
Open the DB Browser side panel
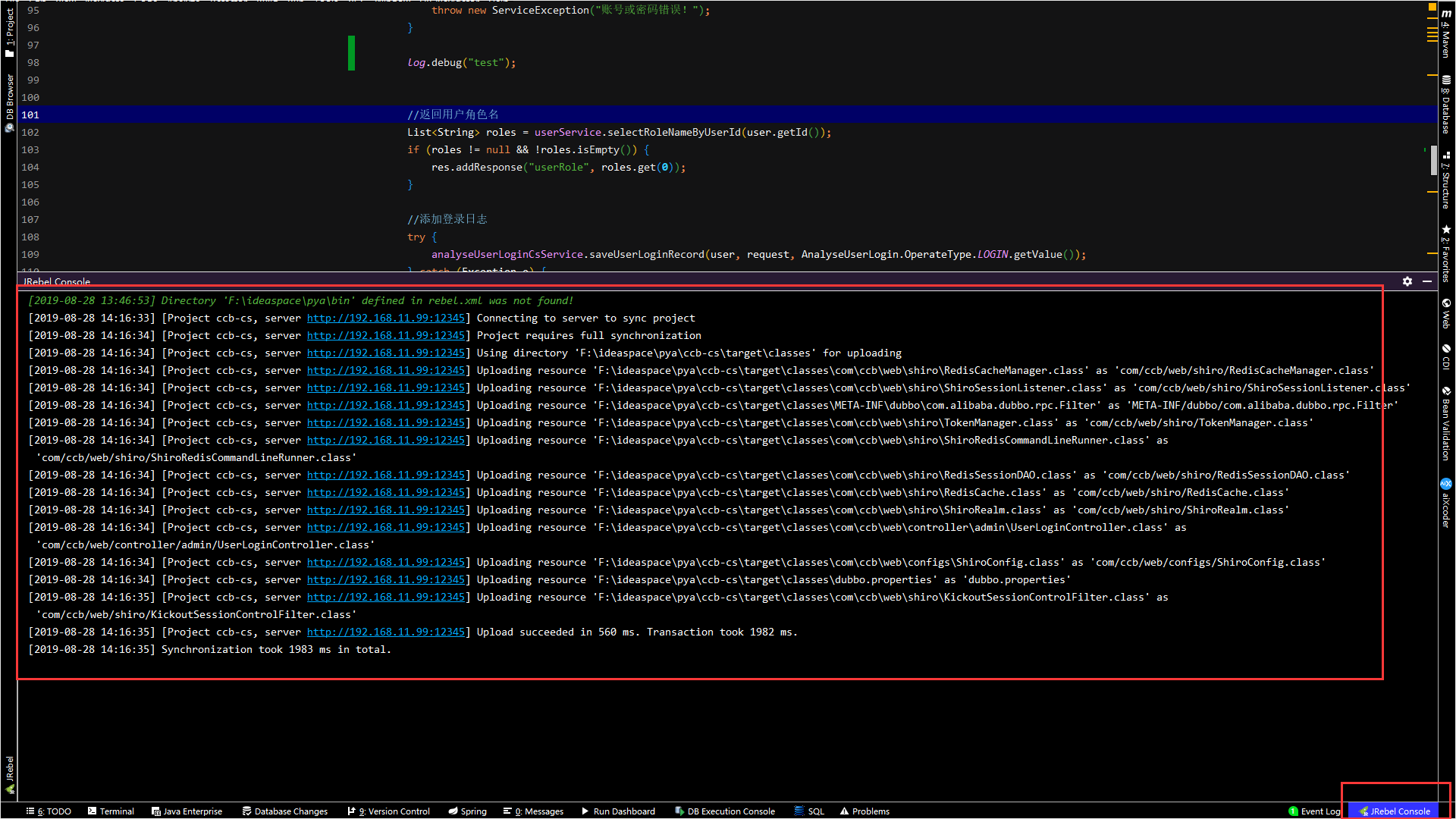(x=9, y=102)
